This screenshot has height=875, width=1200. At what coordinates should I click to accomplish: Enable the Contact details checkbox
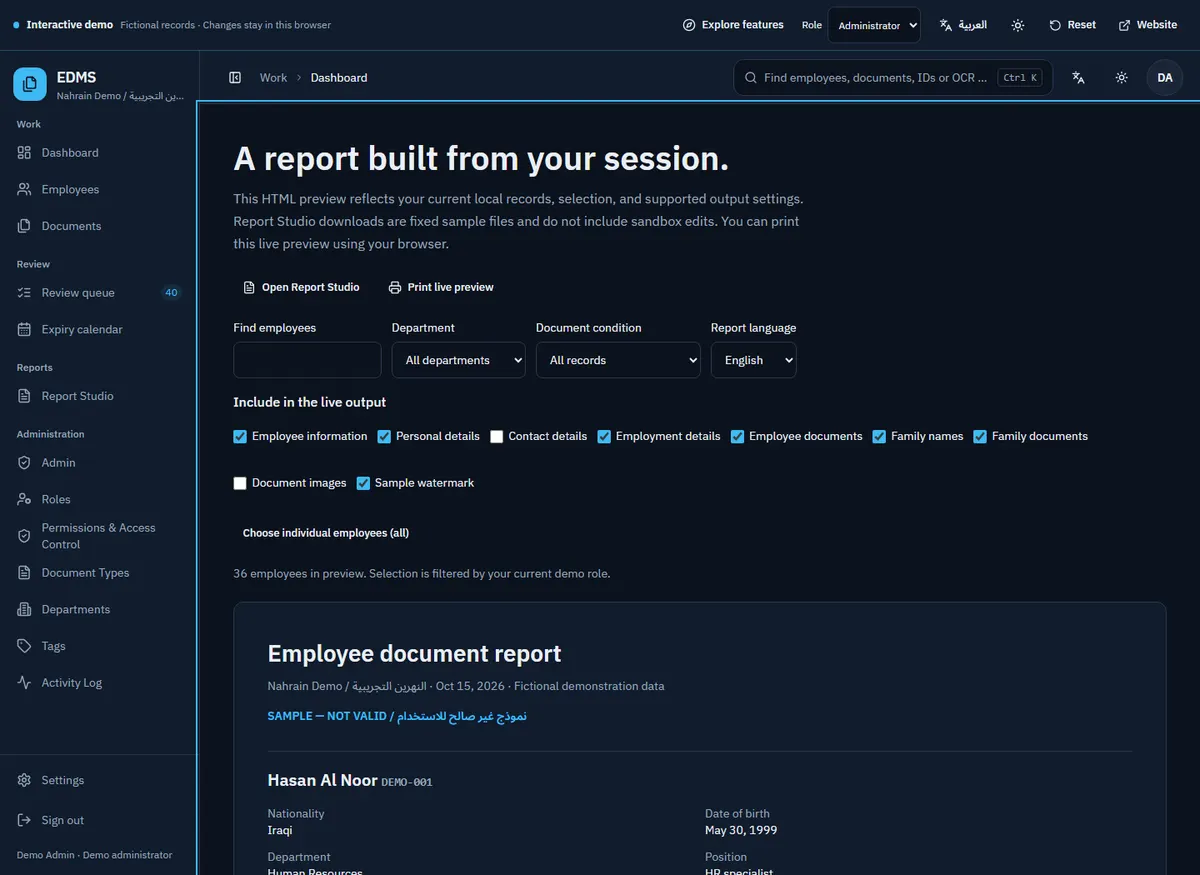point(497,437)
